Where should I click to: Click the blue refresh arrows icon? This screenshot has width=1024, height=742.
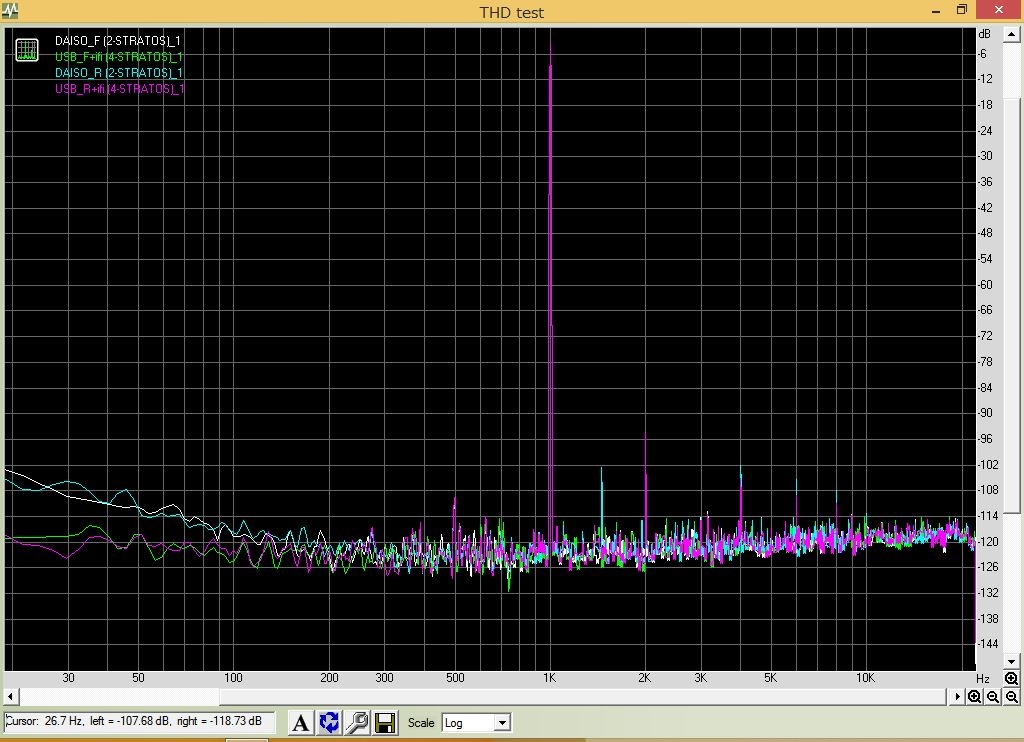click(x=329, y=722)
